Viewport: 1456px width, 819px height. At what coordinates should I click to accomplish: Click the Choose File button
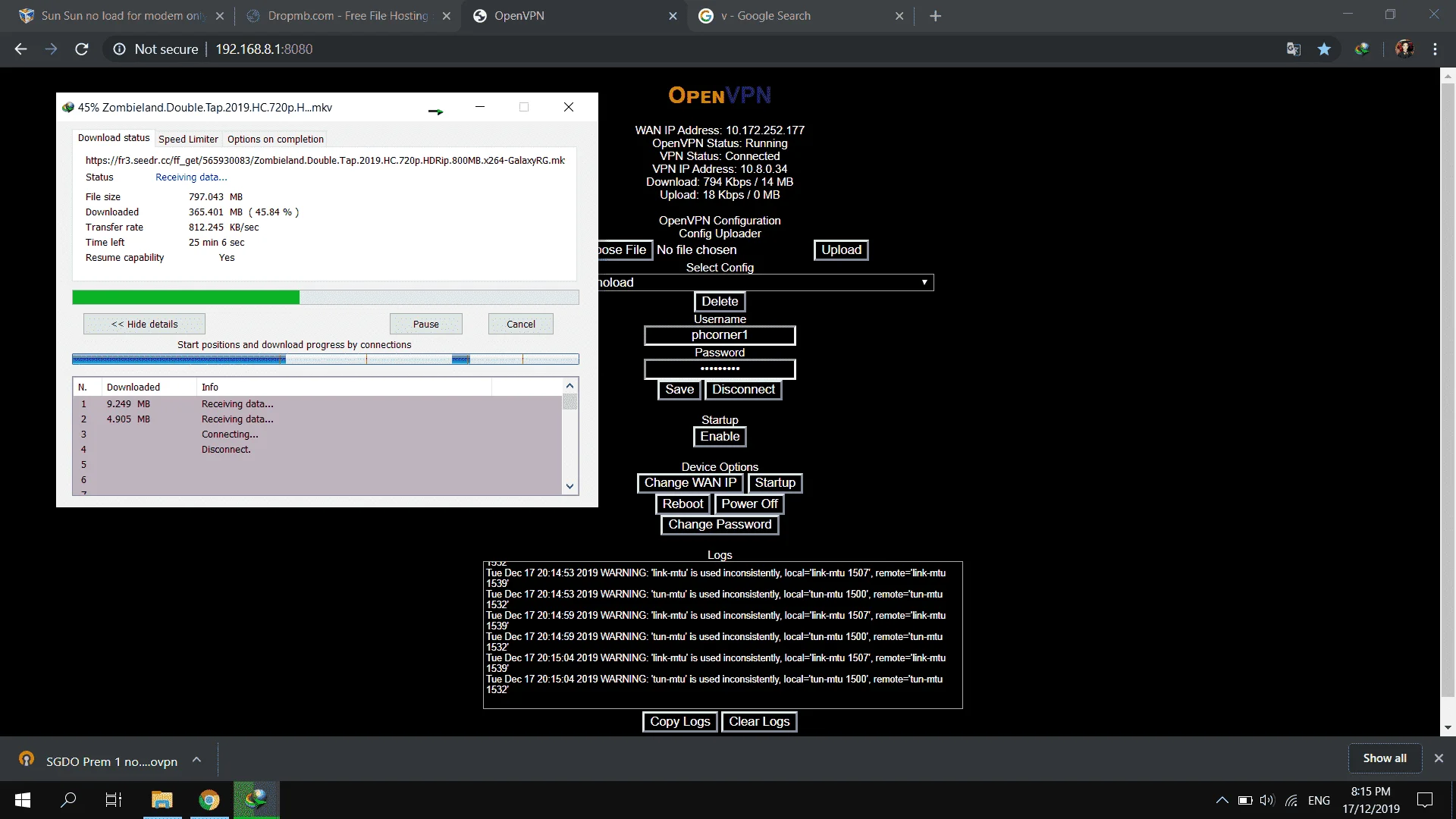(625, 250)
